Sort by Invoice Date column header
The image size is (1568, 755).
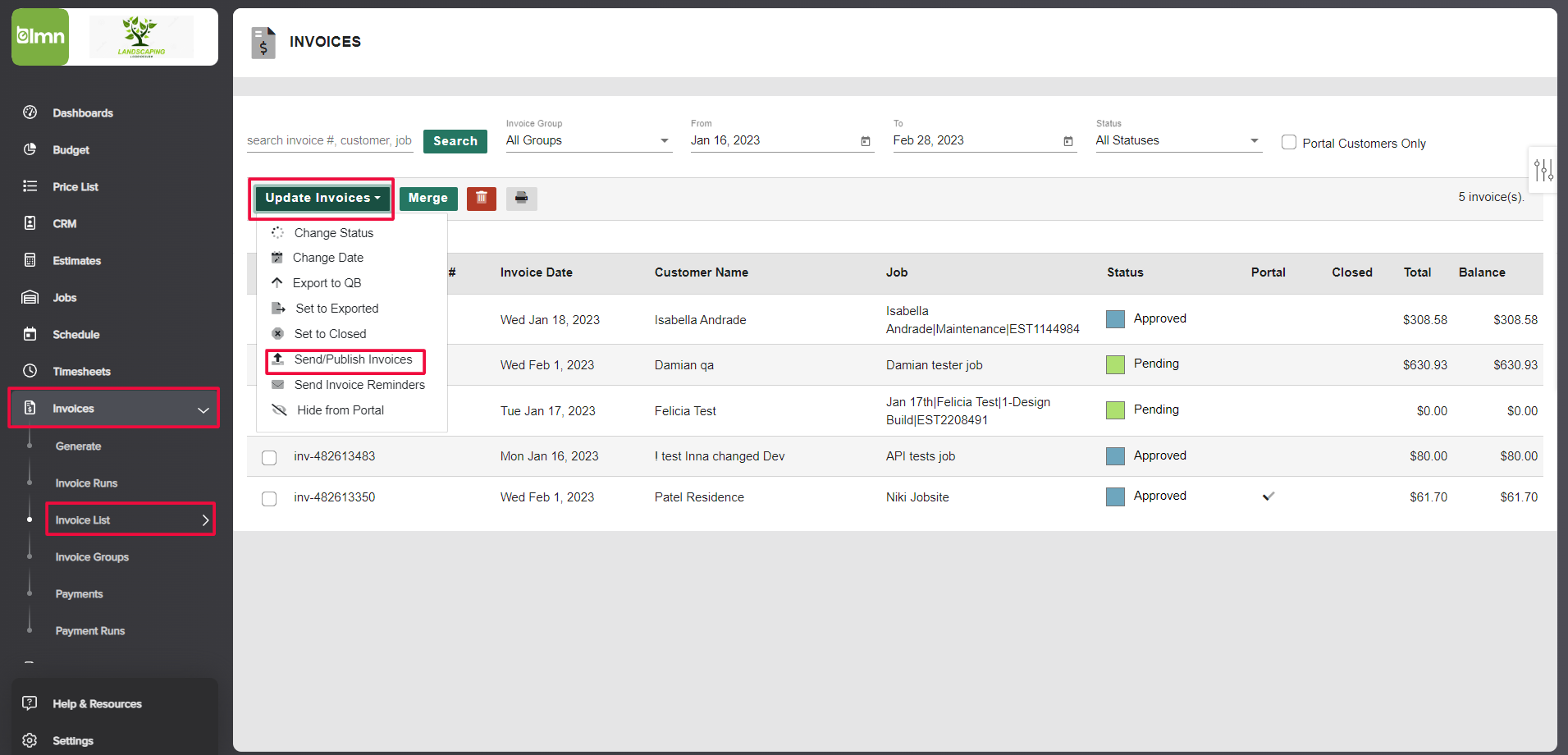[537, 272]
